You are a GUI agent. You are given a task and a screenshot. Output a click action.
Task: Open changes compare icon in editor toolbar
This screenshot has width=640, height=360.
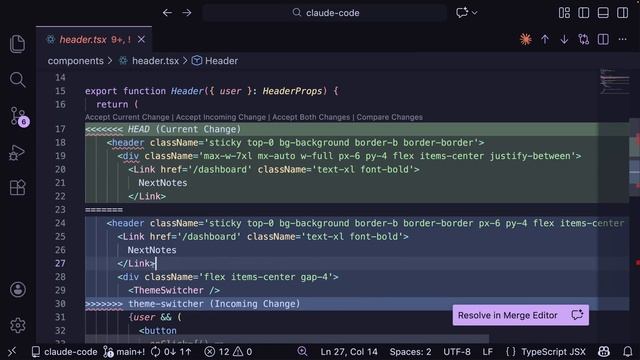[x=584, y=39]
